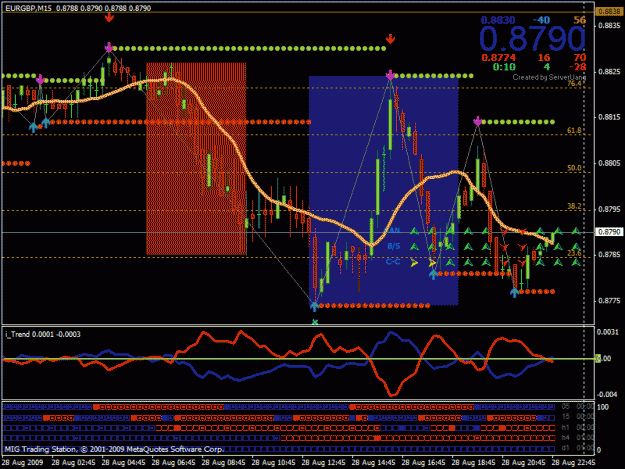Screen dimensions: 625x469
Task: Click the yellow arrow beside the C-C label
Action: tap(414, 263)
